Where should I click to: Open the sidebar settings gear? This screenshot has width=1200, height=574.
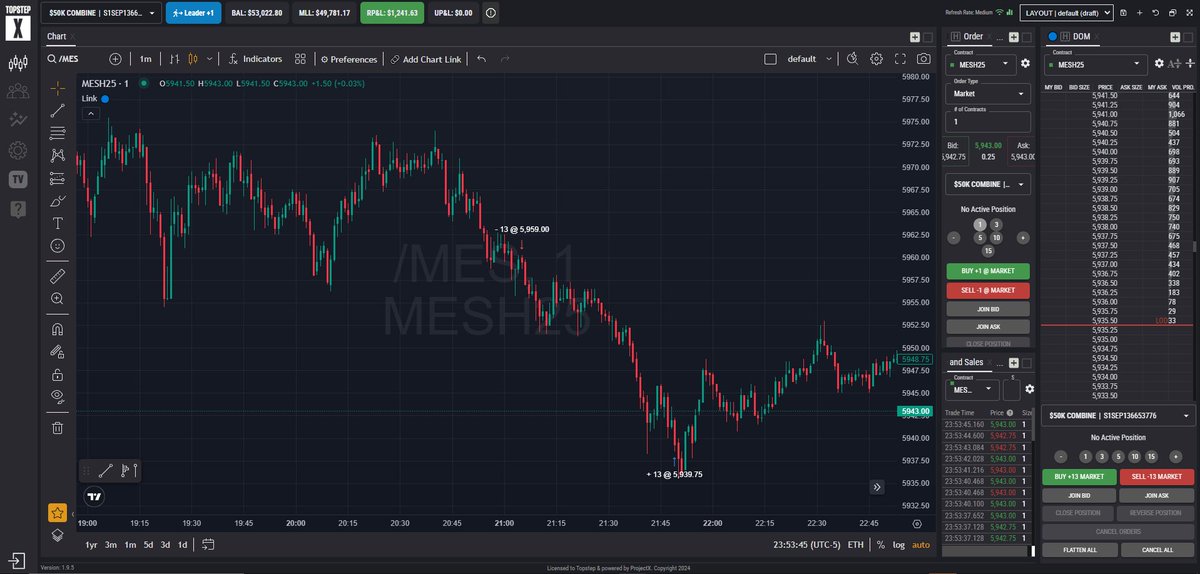(17, 151)
